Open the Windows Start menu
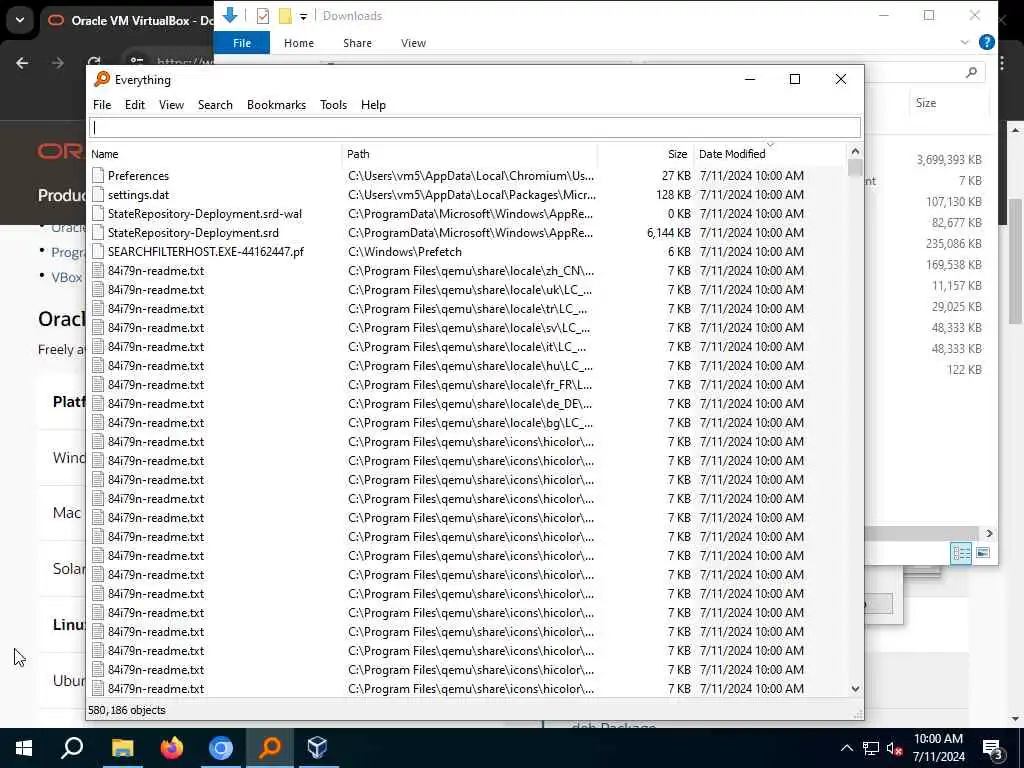This screenshot has height=768, width=1024. pyautogui.click(x=24, y=748)
